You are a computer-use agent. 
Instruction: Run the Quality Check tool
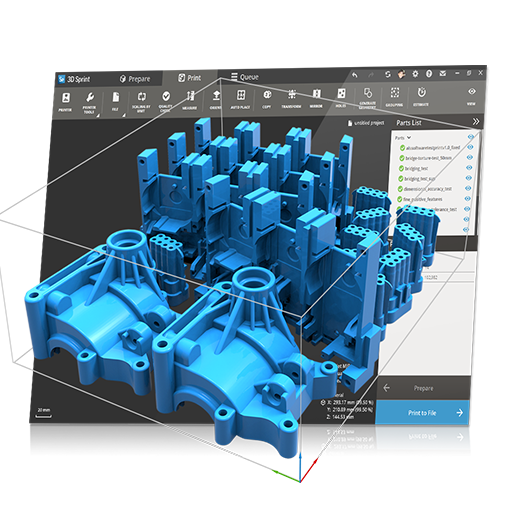[x=166, y=101]
